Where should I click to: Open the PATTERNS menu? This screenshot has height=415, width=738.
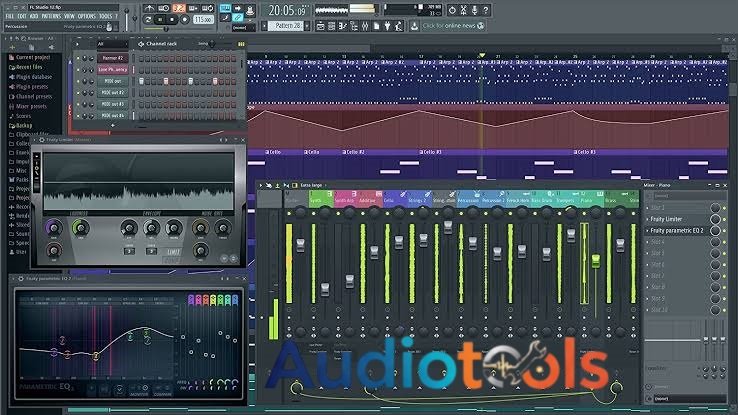point(51,16)
